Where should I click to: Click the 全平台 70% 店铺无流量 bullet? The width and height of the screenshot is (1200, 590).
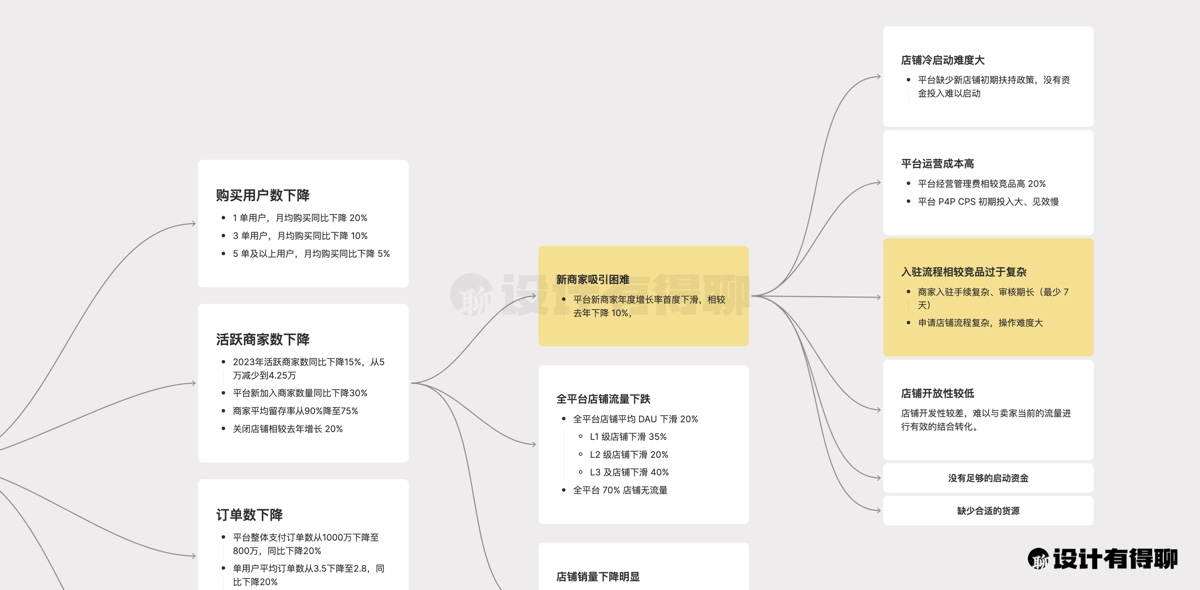click(620, 490)
